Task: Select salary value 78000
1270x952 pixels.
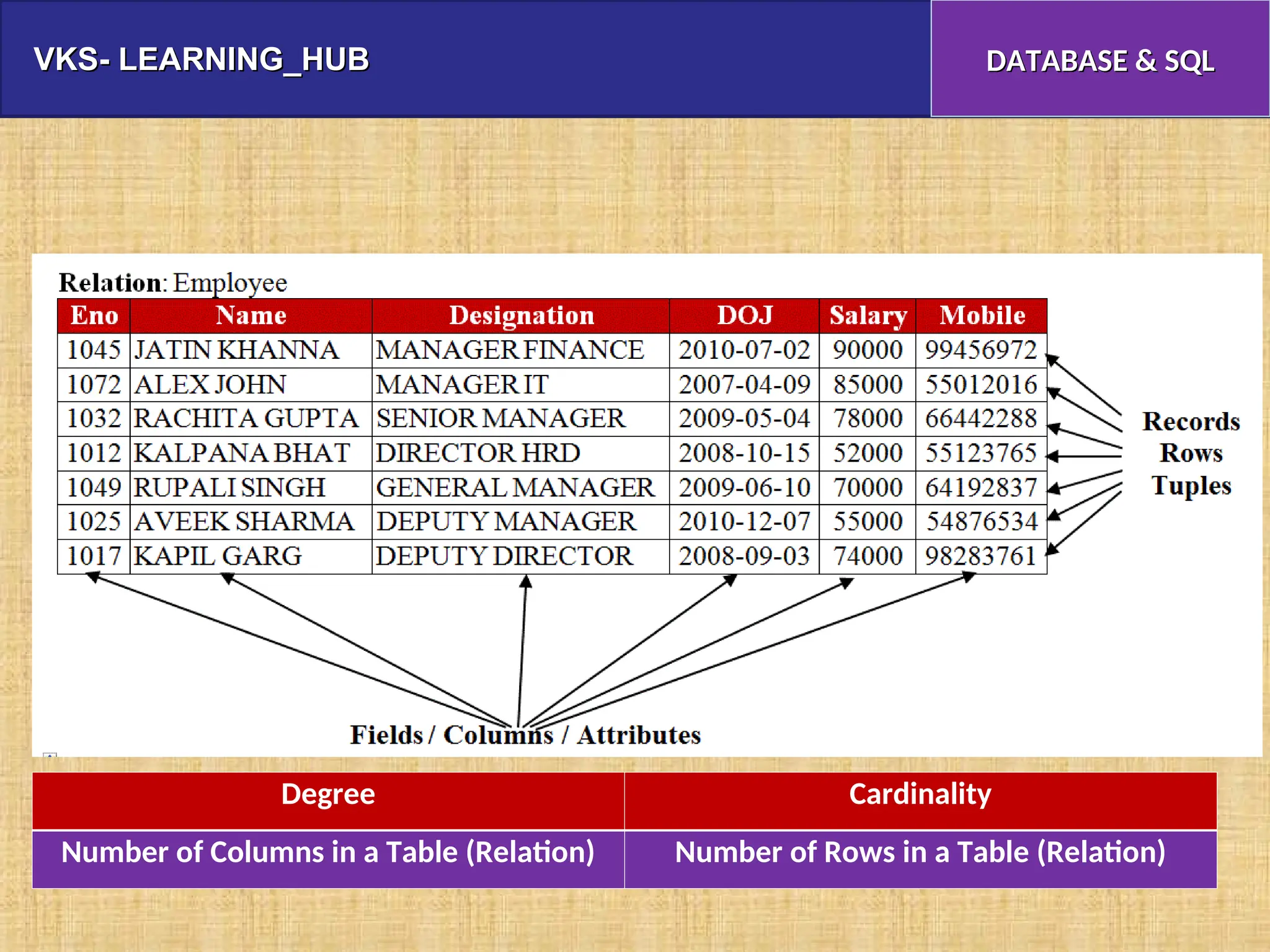Action: 868,419
